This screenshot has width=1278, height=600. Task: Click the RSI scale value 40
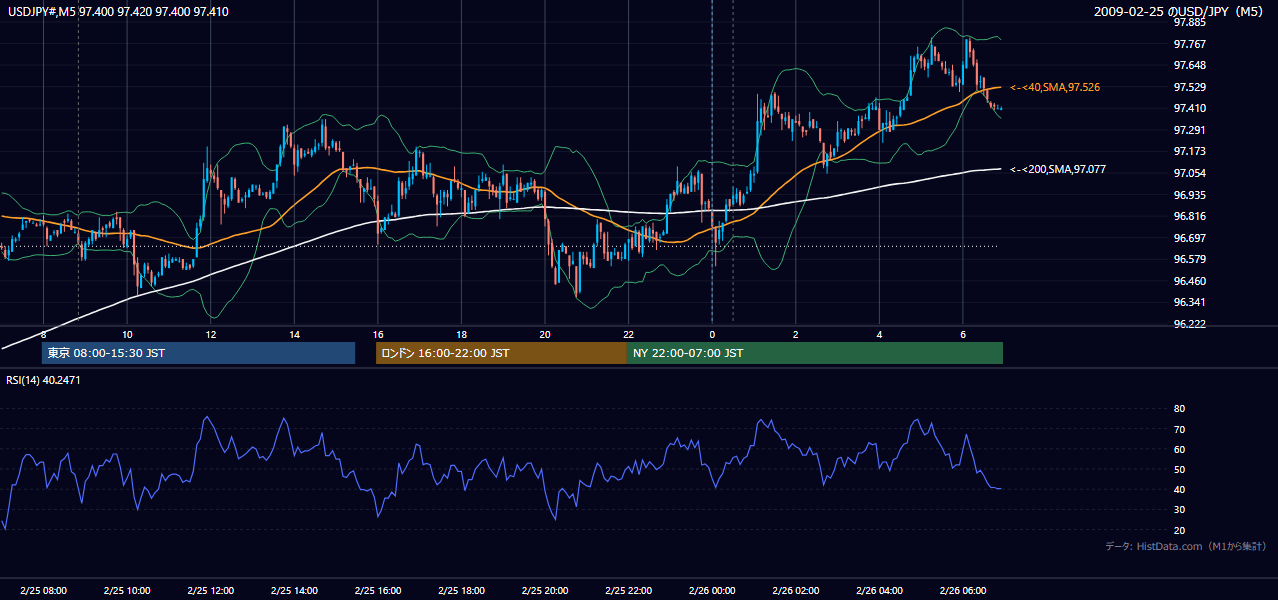tap(1180, 489)
